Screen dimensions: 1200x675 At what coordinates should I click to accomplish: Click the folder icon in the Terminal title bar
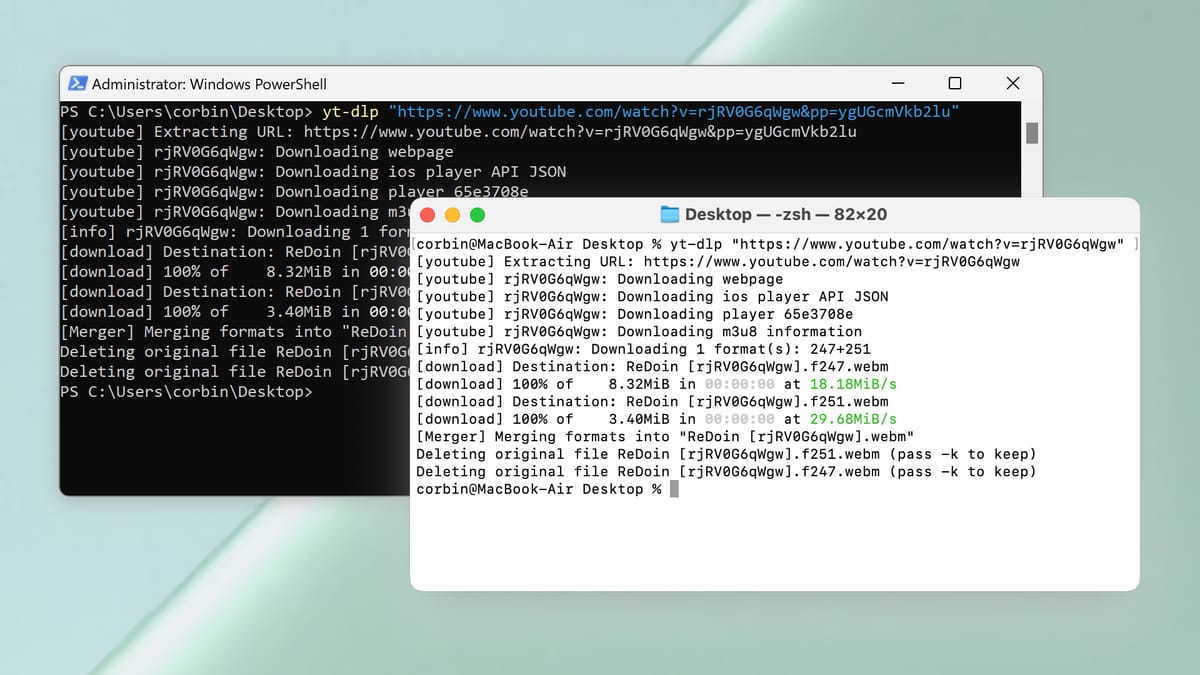coord(670,215)
